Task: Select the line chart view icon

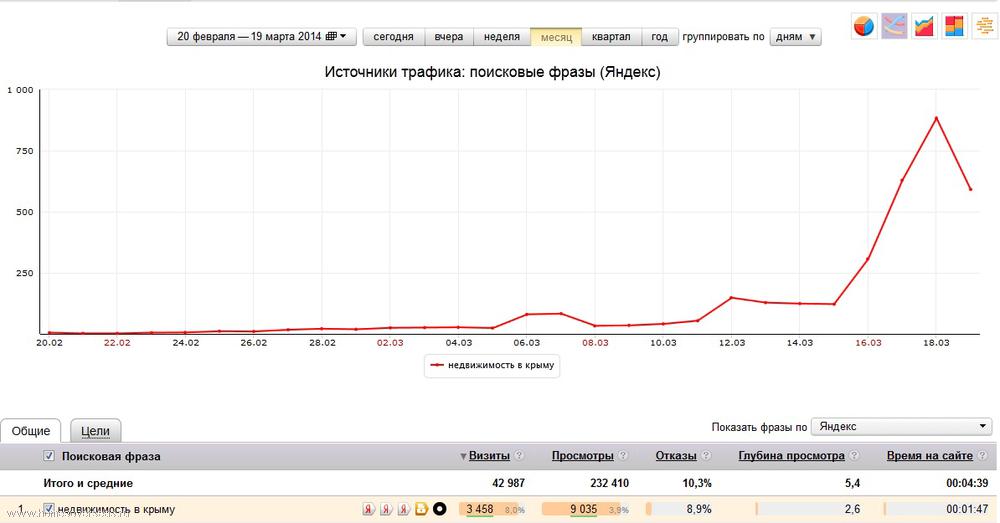Action: [x=894, y=26]
